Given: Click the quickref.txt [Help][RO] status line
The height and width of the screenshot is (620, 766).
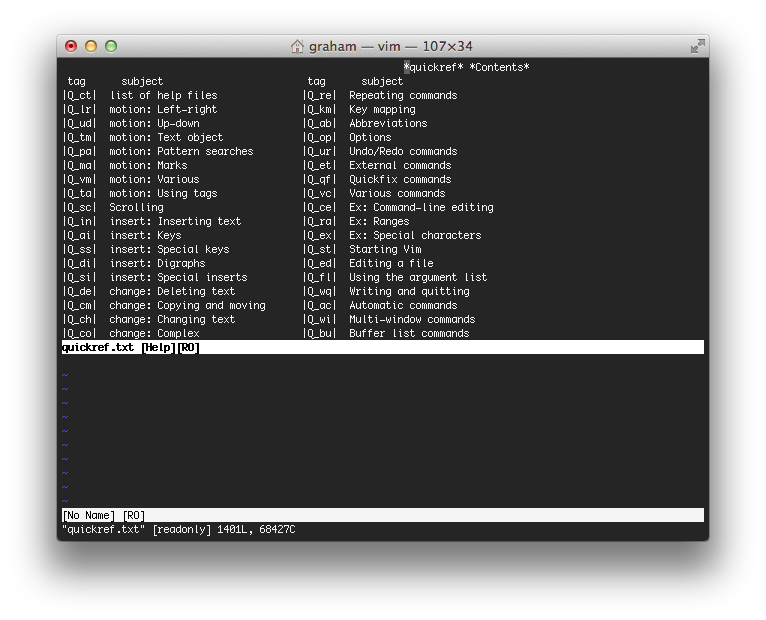Looking at the screenshot, I should (383, 347).
